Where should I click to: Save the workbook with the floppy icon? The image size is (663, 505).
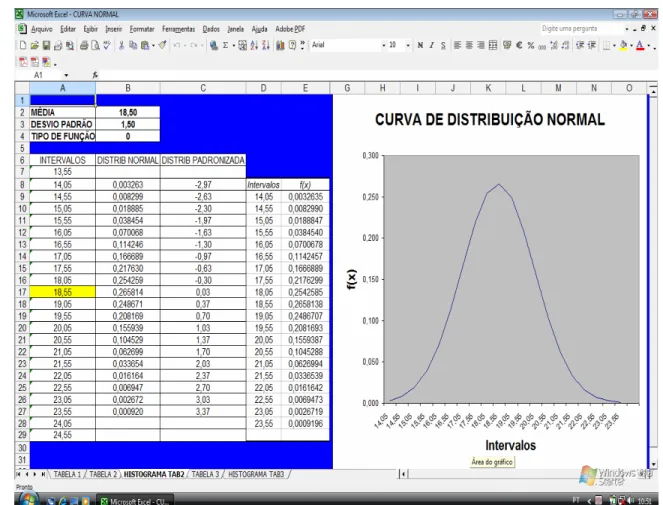pyautogui.click(x=46, y=45)
